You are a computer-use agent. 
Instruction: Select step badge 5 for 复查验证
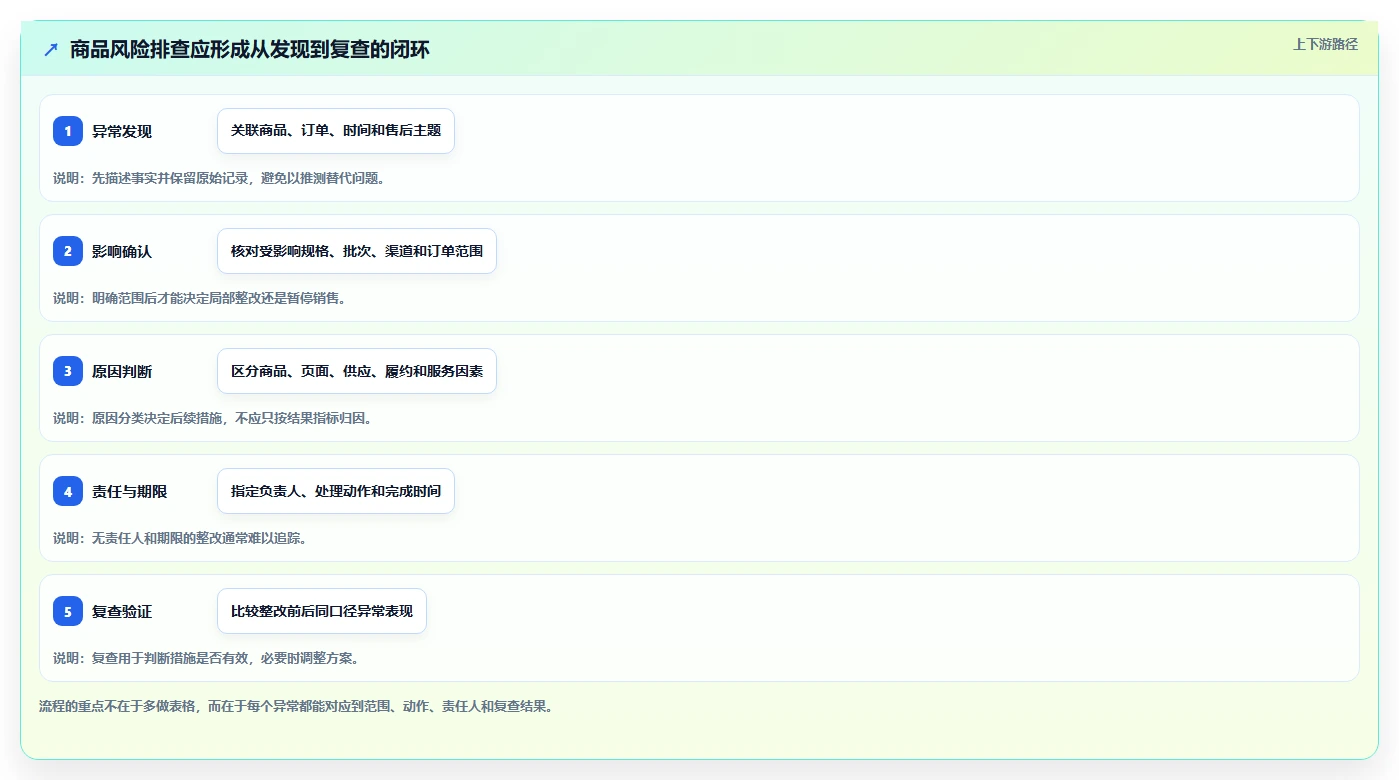(68, 611)
